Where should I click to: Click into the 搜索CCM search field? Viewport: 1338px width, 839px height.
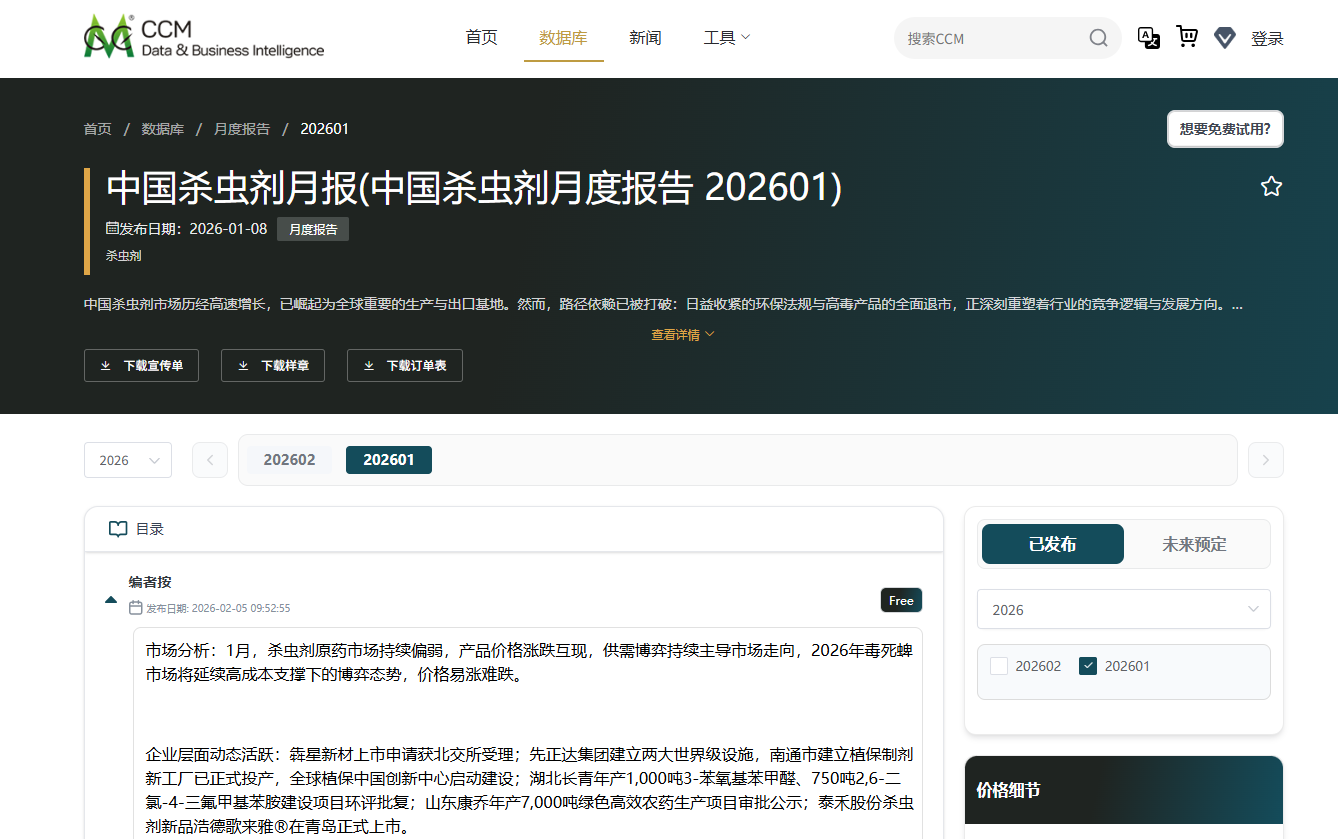990,39
